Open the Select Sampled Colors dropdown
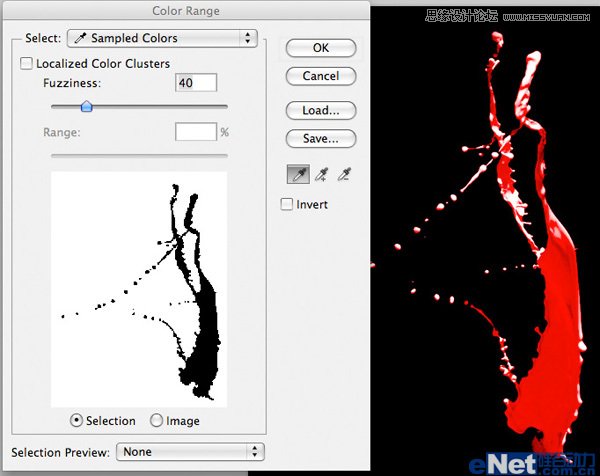 162,38
